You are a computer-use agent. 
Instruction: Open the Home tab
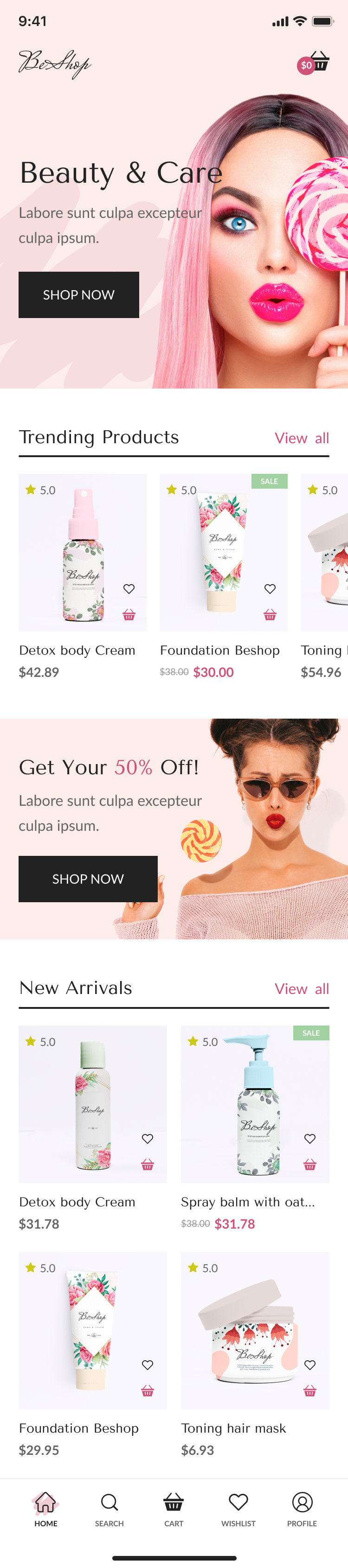pos(46,1509)
